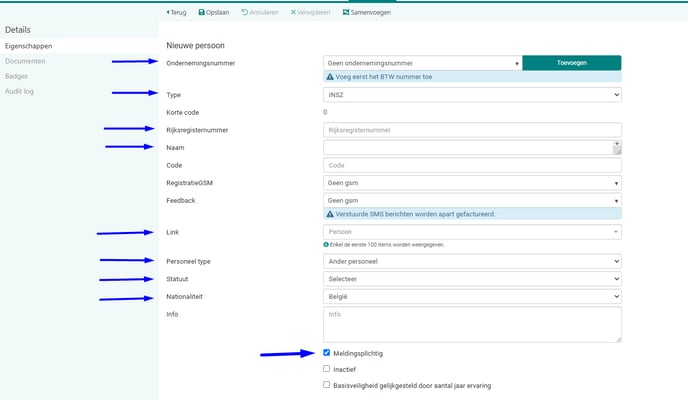Screen dimensions: 688x400
Task: Click the Annuleren undo button
Action: pos(260,12)
